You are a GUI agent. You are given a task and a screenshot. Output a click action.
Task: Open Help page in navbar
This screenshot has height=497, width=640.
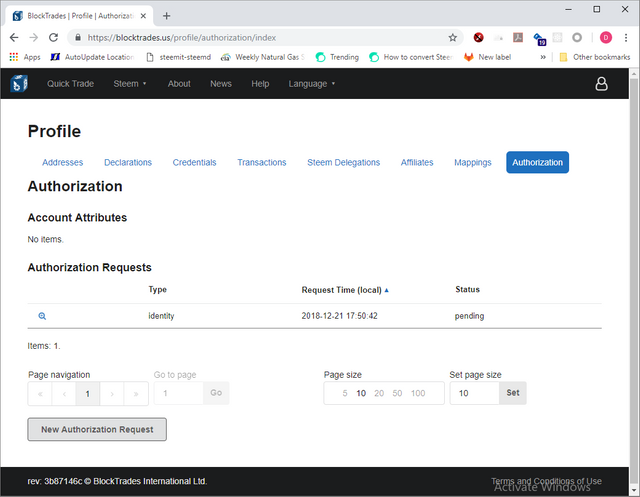coord(260,84)
